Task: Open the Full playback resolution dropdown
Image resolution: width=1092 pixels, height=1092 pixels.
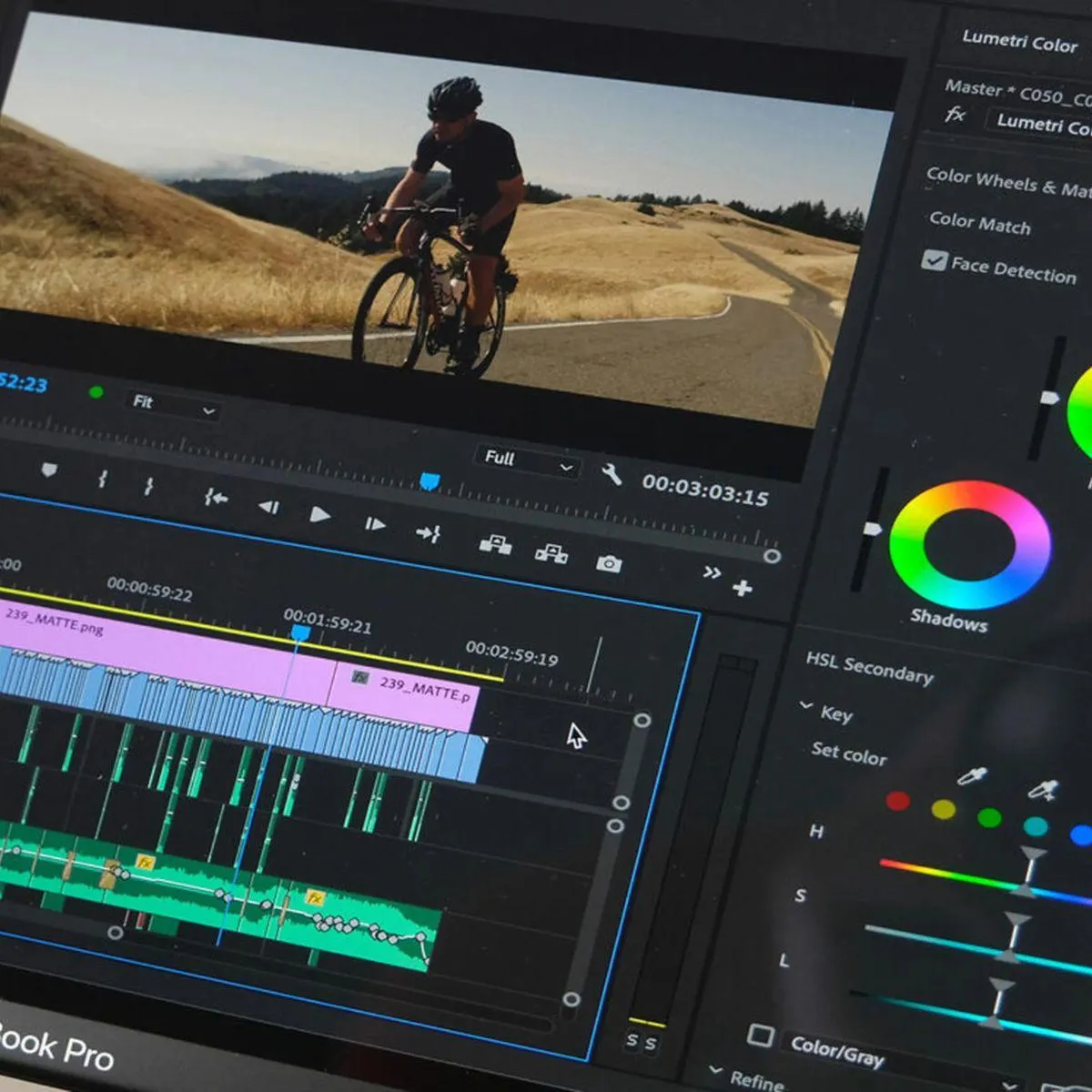Action: click(x=528, y=462)
